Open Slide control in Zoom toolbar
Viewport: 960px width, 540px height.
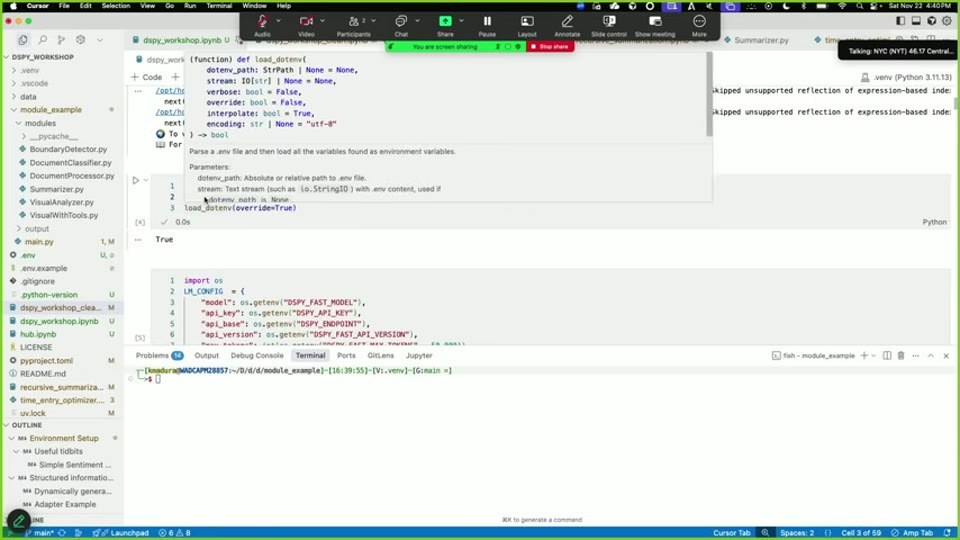[609, 26]
